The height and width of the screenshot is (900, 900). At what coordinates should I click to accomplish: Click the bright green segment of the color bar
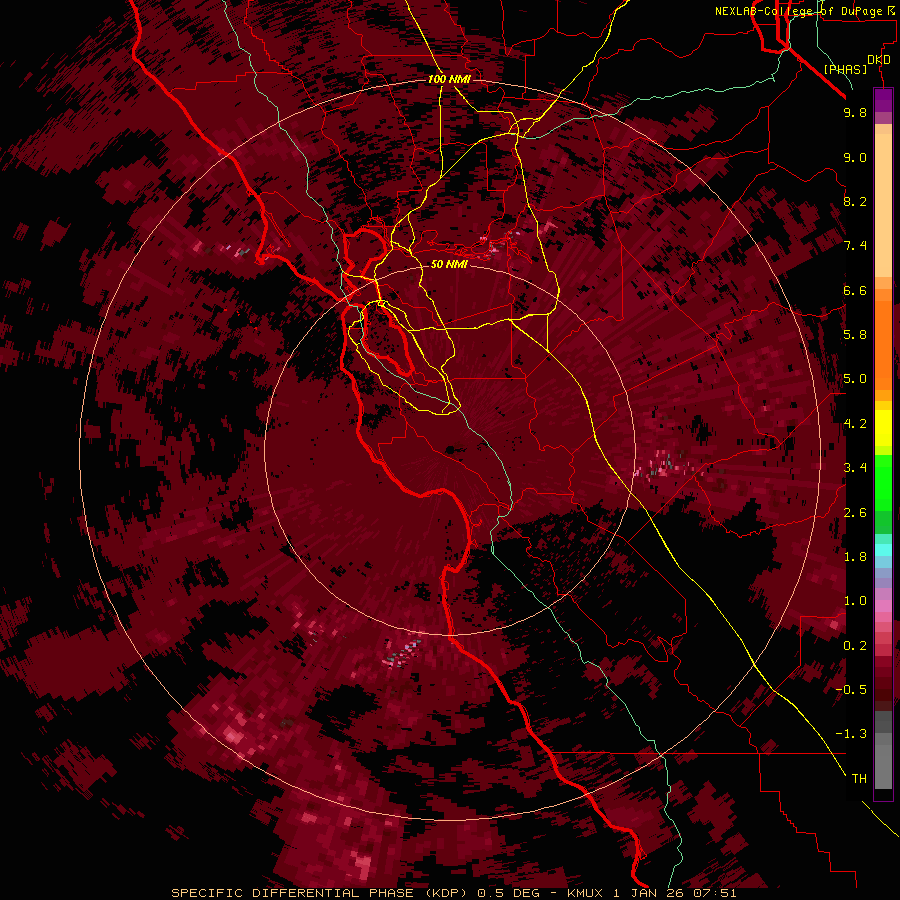tap(883, 482)
